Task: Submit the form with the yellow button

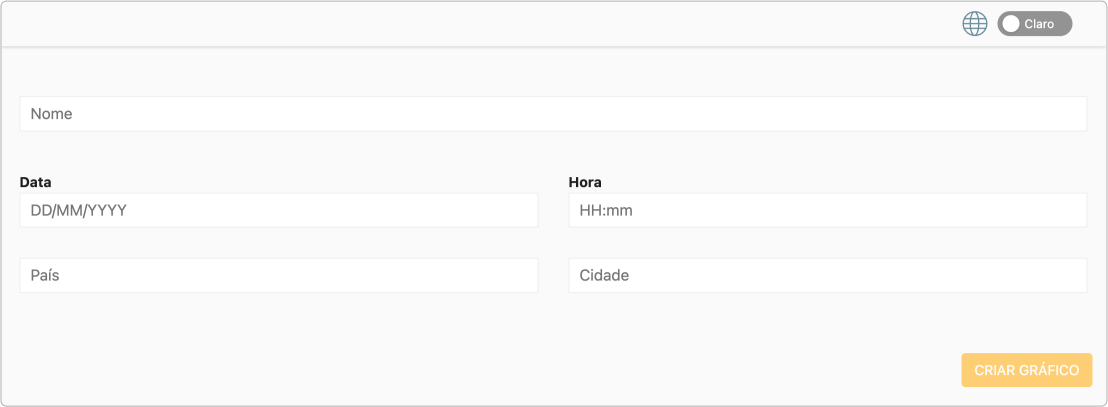Action: [x=1026, y=370]
